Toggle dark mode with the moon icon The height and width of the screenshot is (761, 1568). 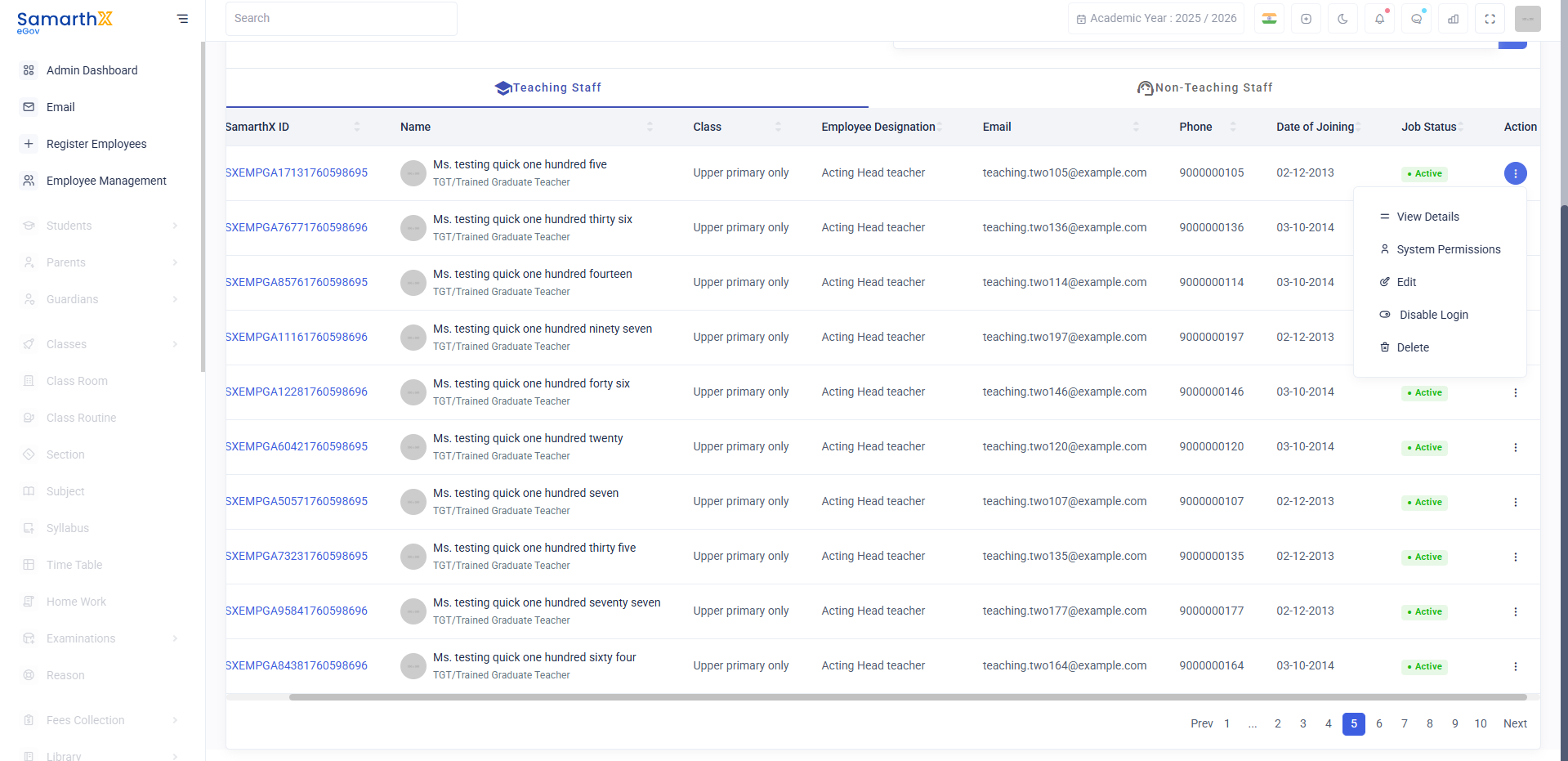1342,19
